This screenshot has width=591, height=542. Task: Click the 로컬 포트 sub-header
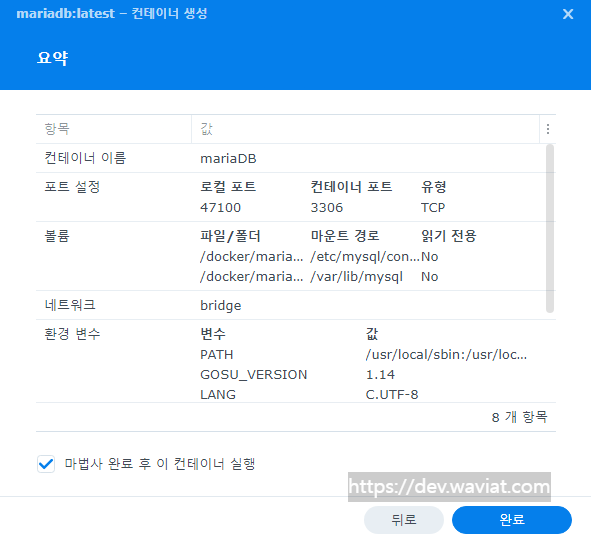228,187
